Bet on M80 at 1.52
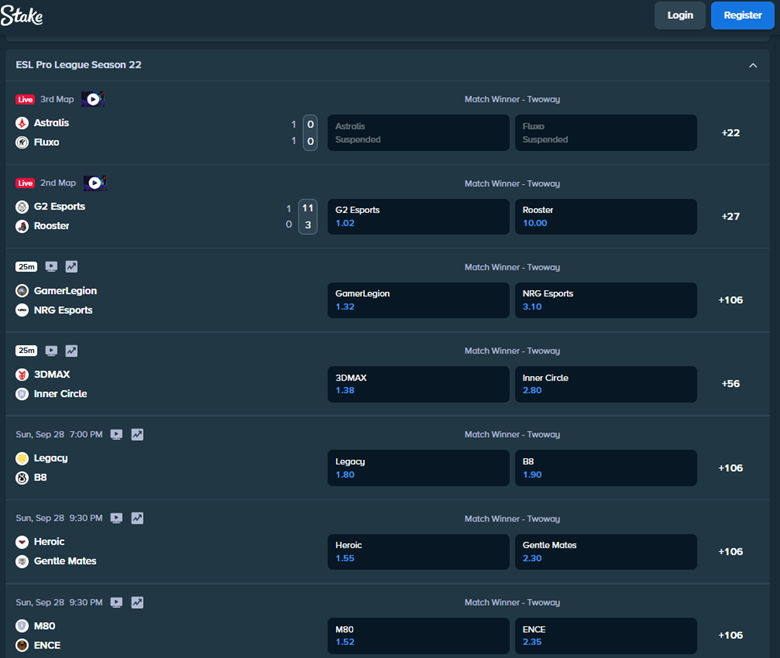The image size is (780, 658). [418, 636]
